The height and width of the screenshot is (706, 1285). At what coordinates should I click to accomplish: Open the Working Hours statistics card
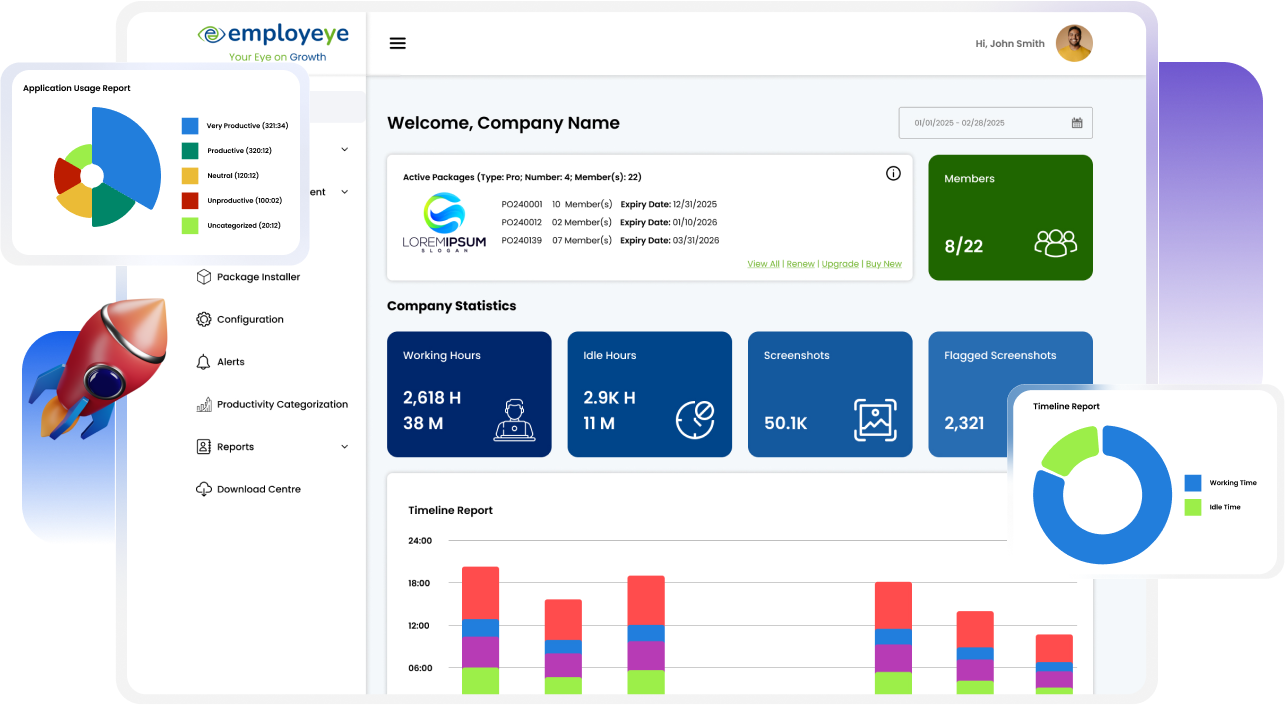tap(469, 394)
